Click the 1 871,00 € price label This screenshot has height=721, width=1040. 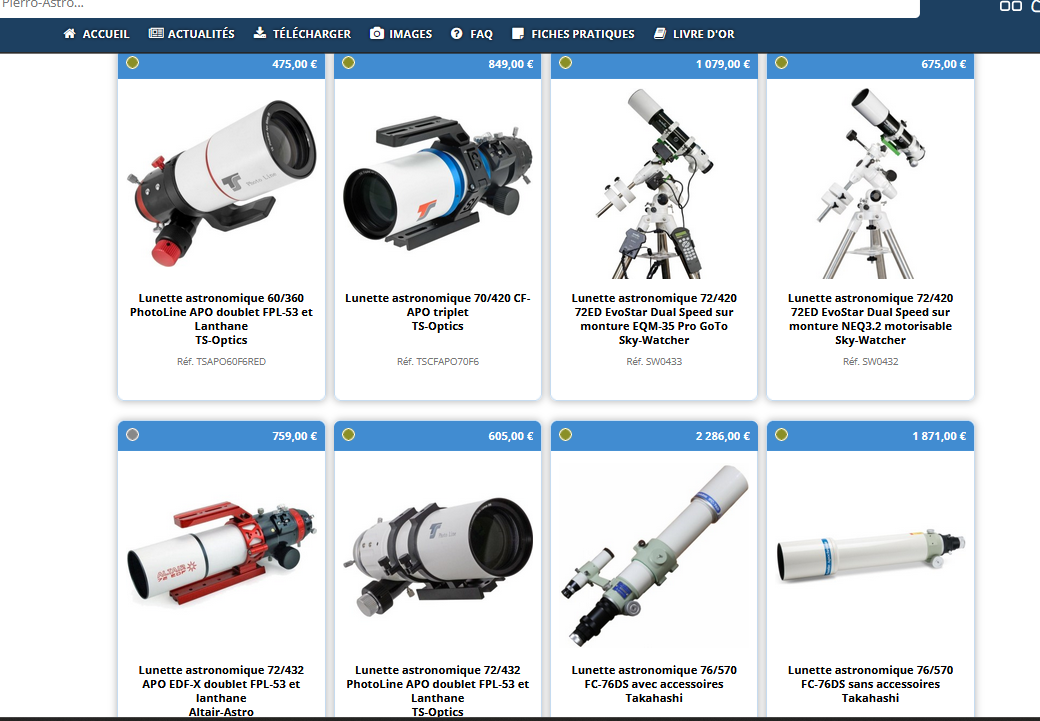(939, 436)
